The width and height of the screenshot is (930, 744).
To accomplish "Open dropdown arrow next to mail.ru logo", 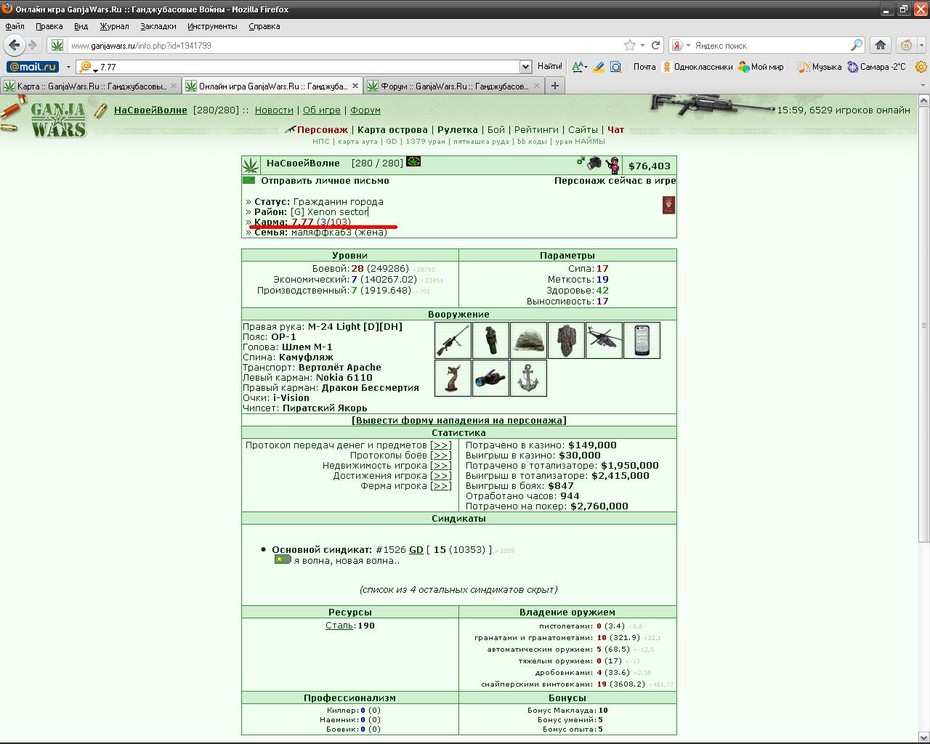I will tap(68, 66).
